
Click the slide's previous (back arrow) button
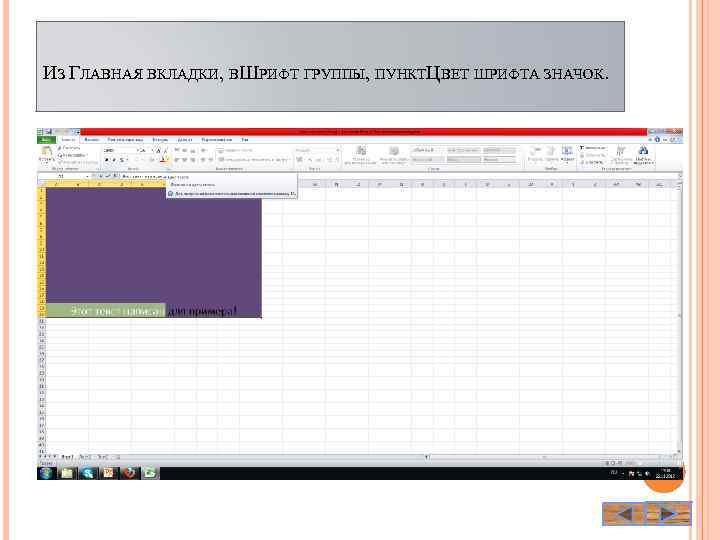coord(624,513)
